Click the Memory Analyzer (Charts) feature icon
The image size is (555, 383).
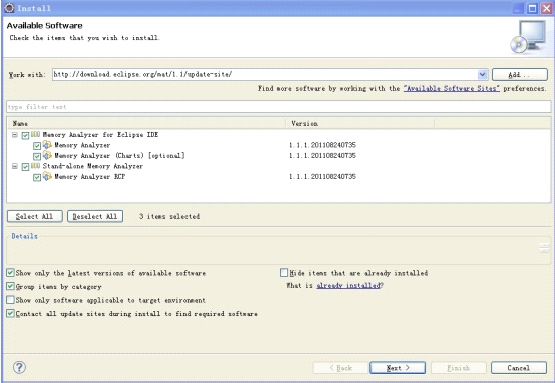pyautogui.click(x=47, y=155)
